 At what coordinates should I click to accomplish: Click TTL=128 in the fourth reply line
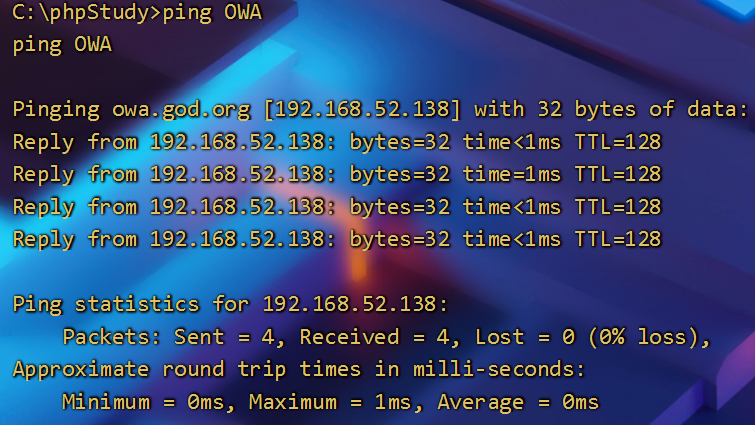(x=618, y=239)
